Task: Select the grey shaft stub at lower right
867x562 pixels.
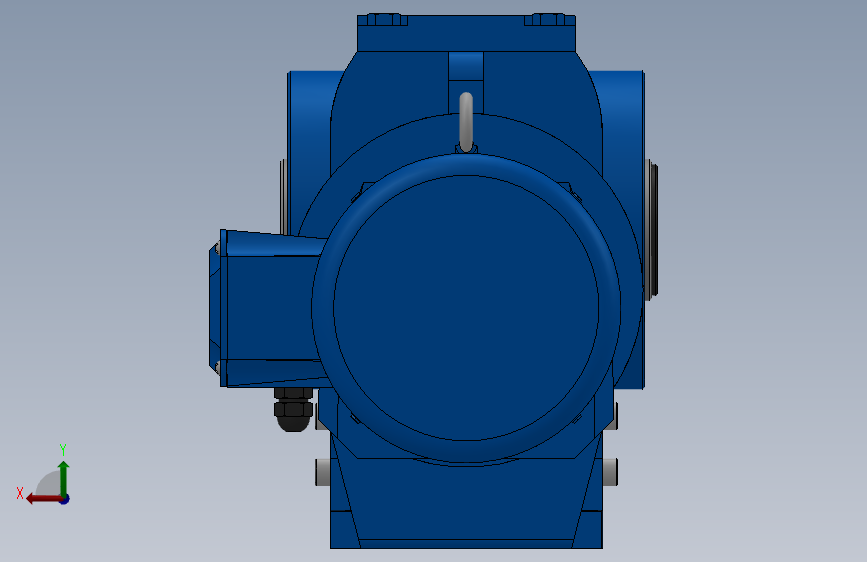Action: [610, 472]
